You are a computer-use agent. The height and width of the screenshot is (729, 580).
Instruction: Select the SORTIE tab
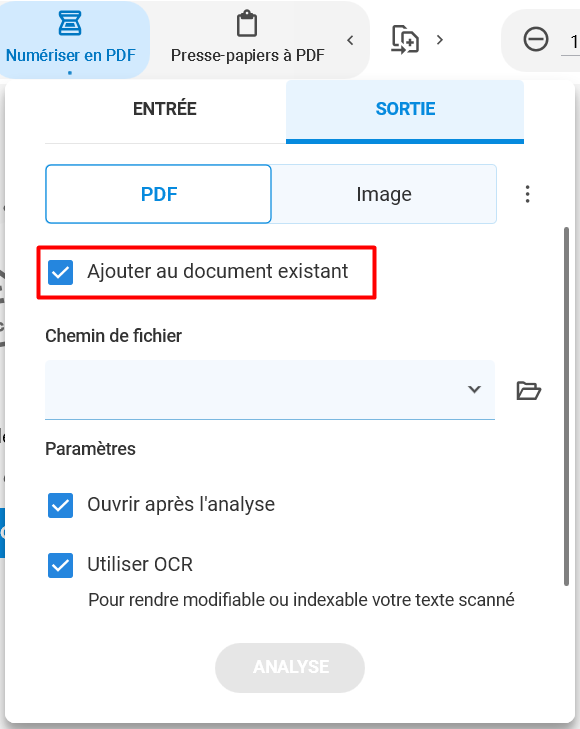(405, 111)
